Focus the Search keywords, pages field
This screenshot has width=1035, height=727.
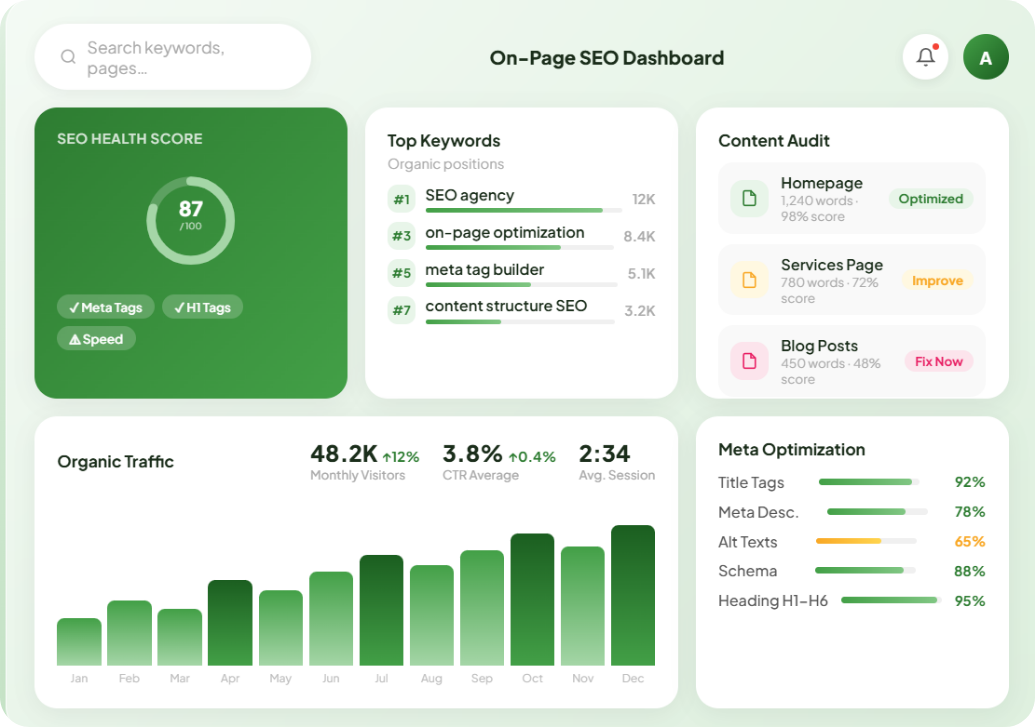[173, 57]
